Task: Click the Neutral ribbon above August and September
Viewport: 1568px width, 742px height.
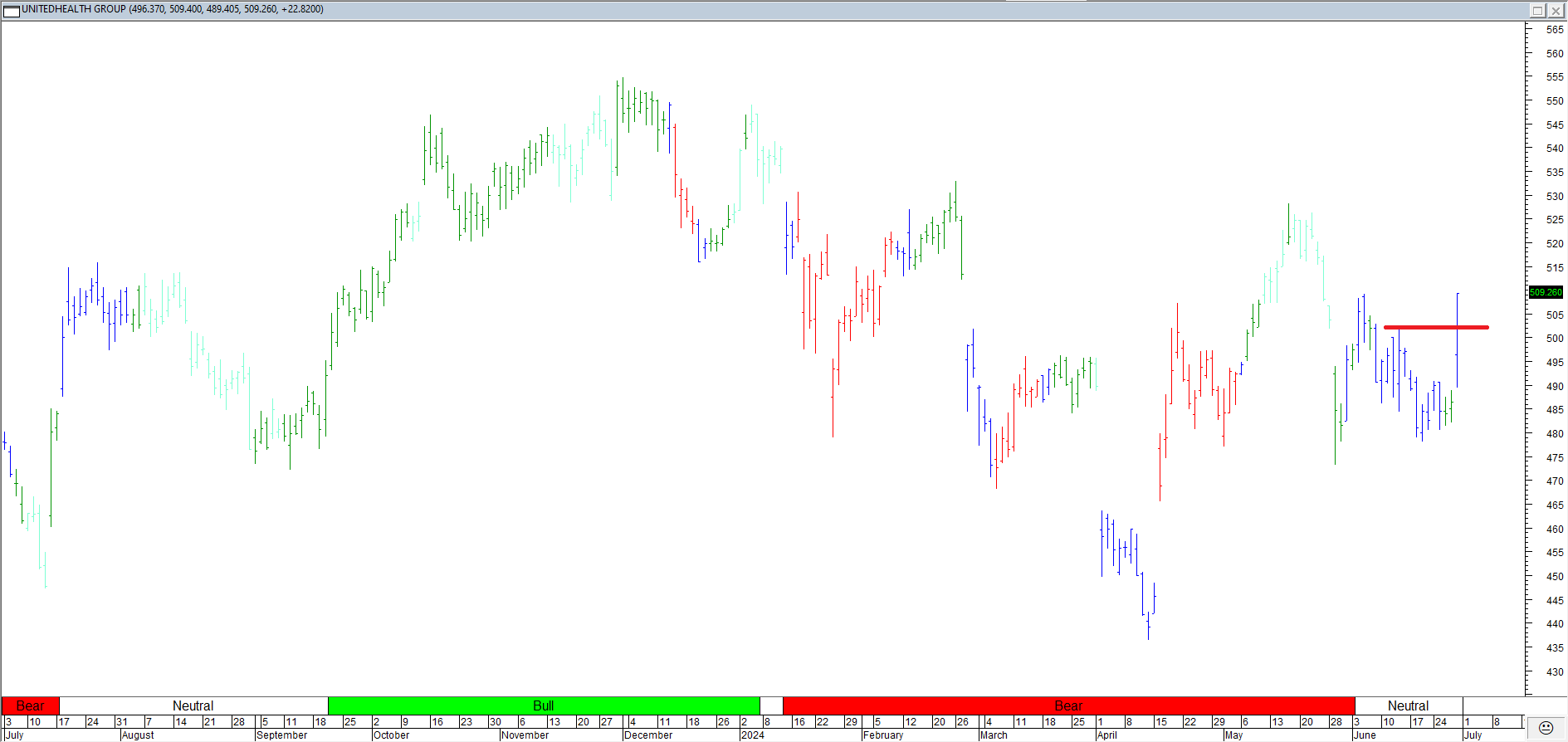Action: coord(193,705)
